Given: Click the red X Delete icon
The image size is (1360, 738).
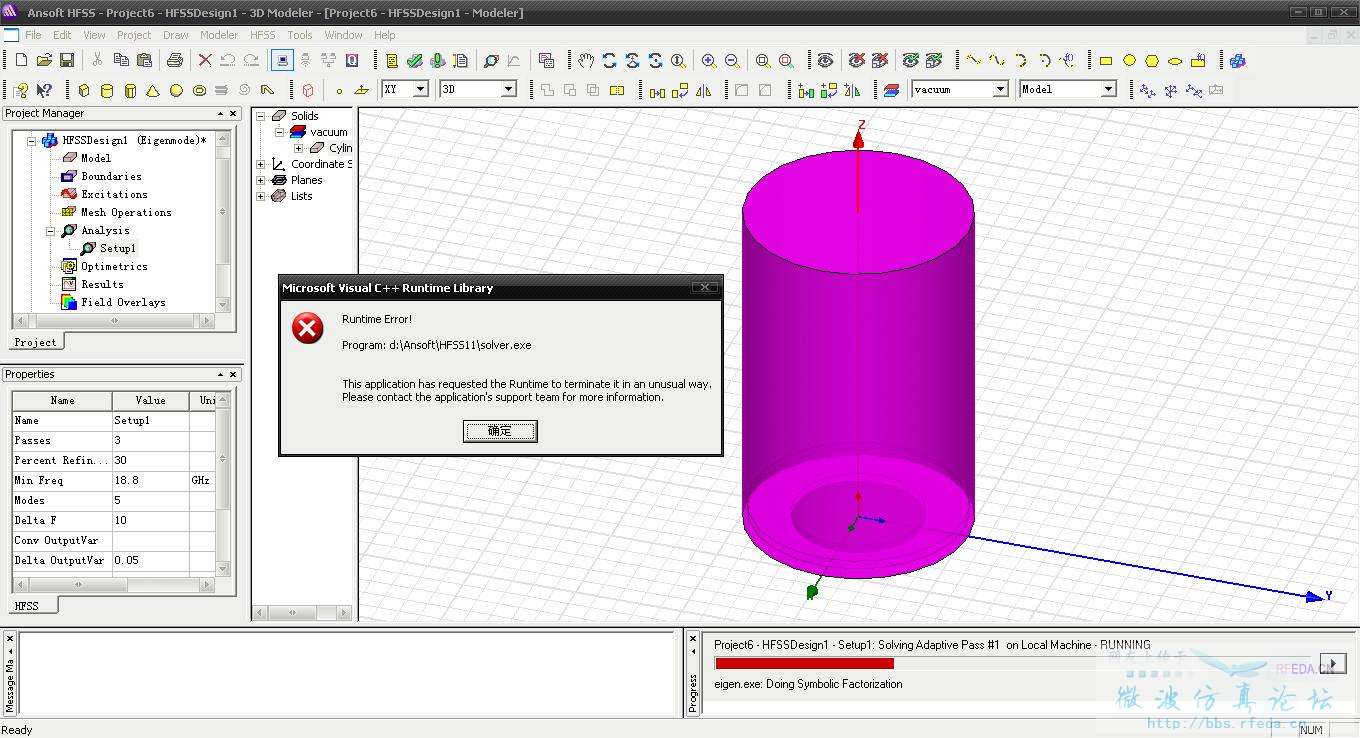Looking at the screenshot, I should (x=205, y=61).
